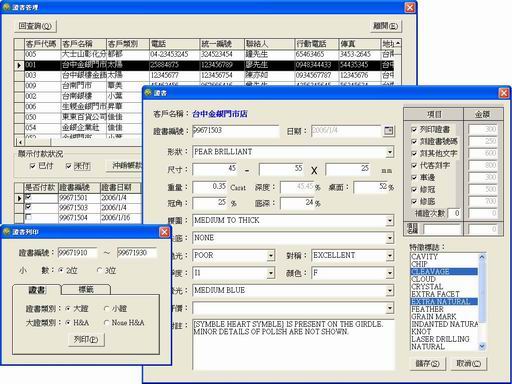This screenshot has width=512, height=384.
Task: Select the 小證 certificate type radio
Action: coord(107,309)
